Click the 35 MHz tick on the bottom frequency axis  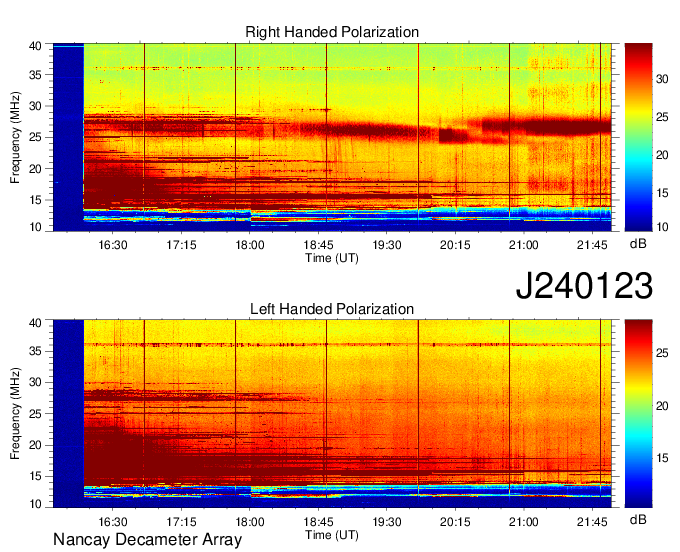point(36,351)
